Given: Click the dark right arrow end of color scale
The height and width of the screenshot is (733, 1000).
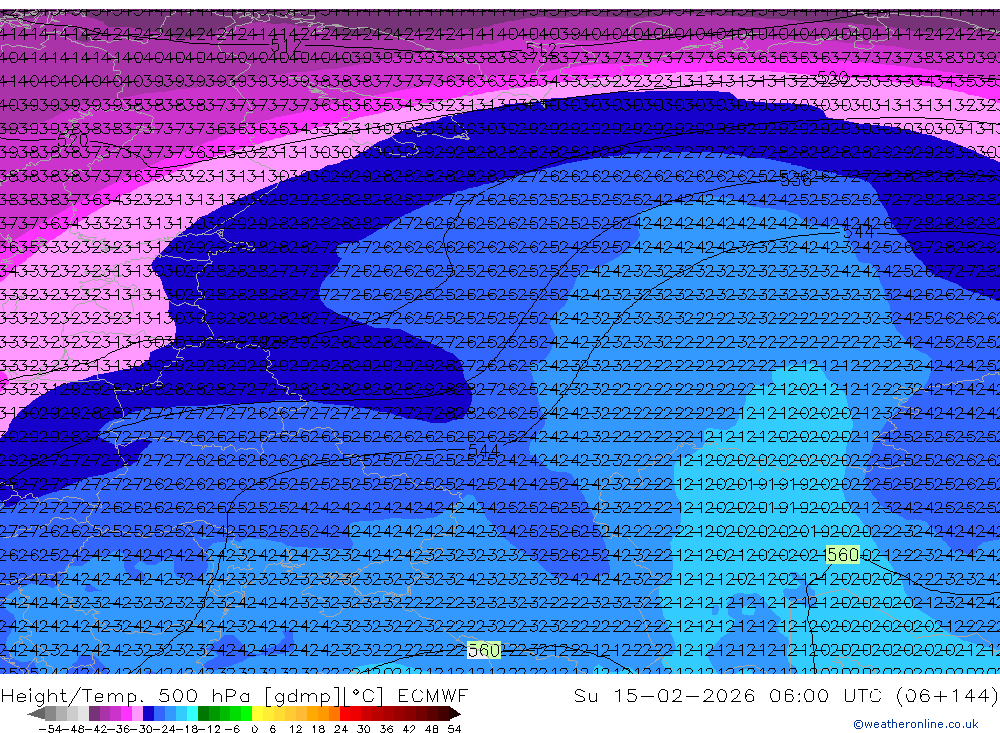Looking at the screenshot, I should 455,714.
